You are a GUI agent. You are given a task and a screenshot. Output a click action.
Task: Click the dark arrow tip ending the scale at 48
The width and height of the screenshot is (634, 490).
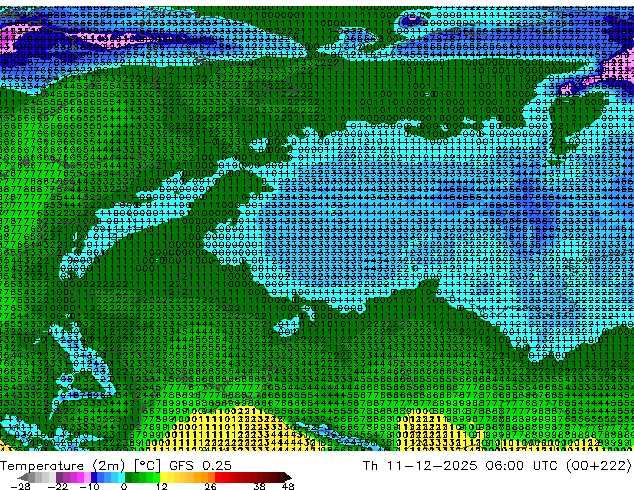[288, 477]
